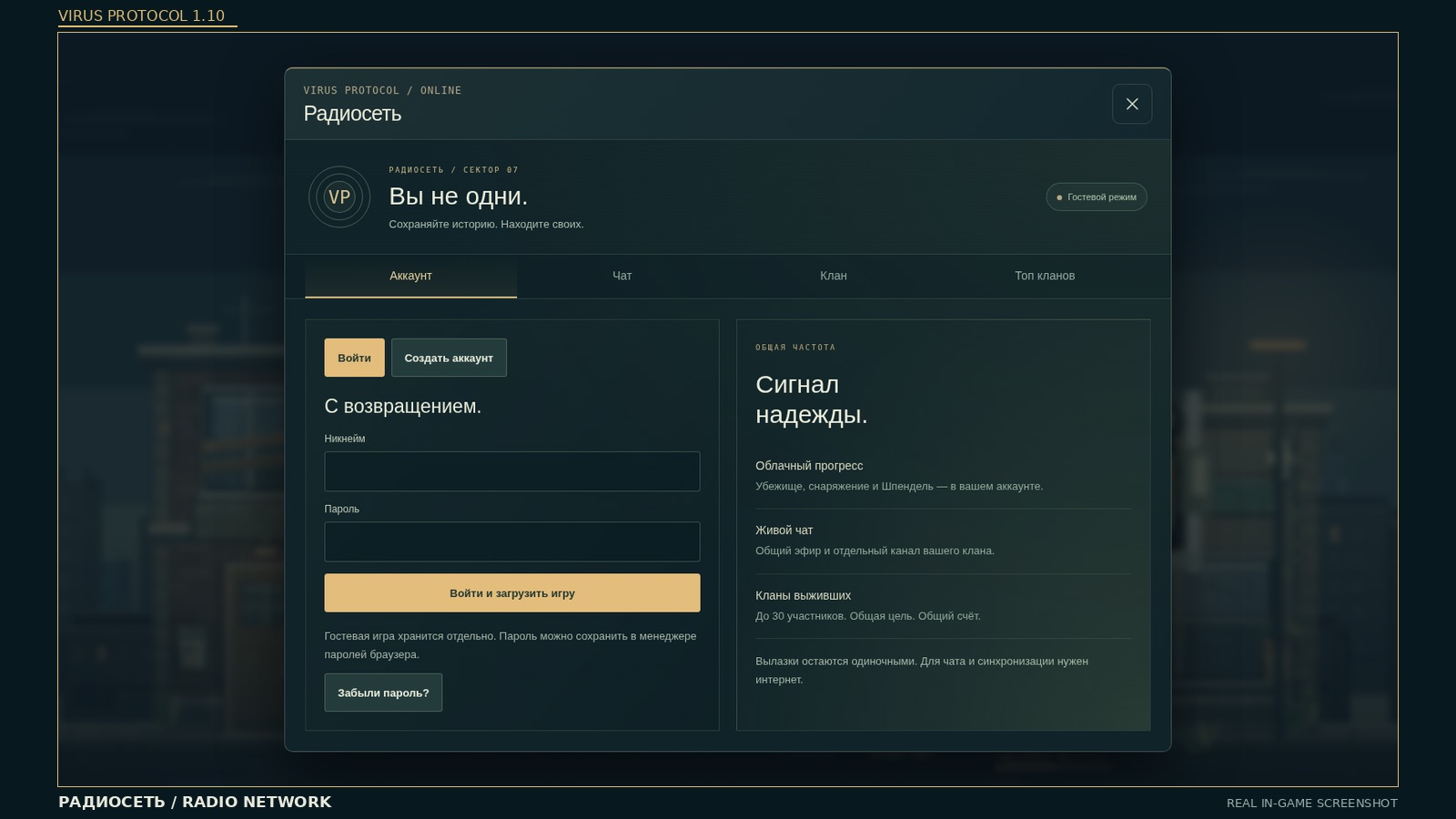This screenshot has width=1456, height=819.
Task: Click the Сигнал надежды. heading
Action: 811,399
